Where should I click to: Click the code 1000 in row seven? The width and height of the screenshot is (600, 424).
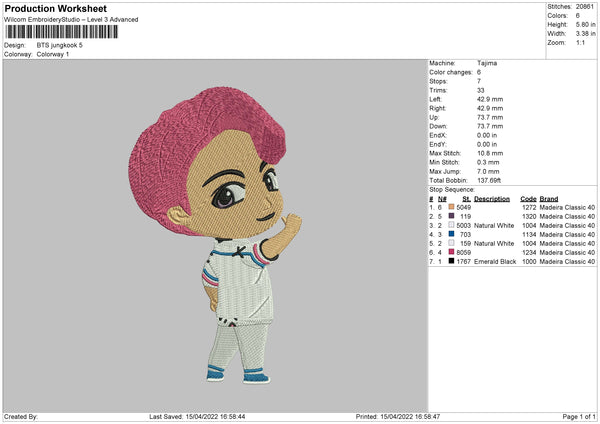[x=529, y=262]
